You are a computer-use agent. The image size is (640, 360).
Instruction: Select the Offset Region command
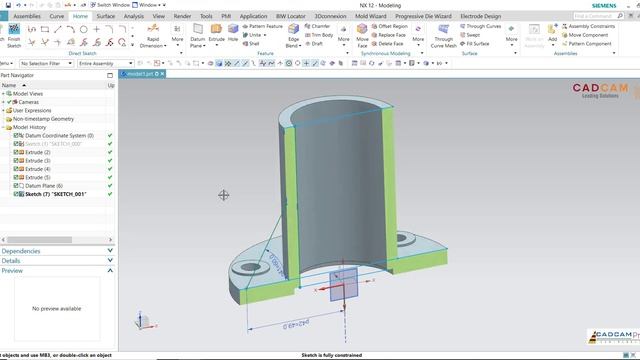tap(389, 26)
